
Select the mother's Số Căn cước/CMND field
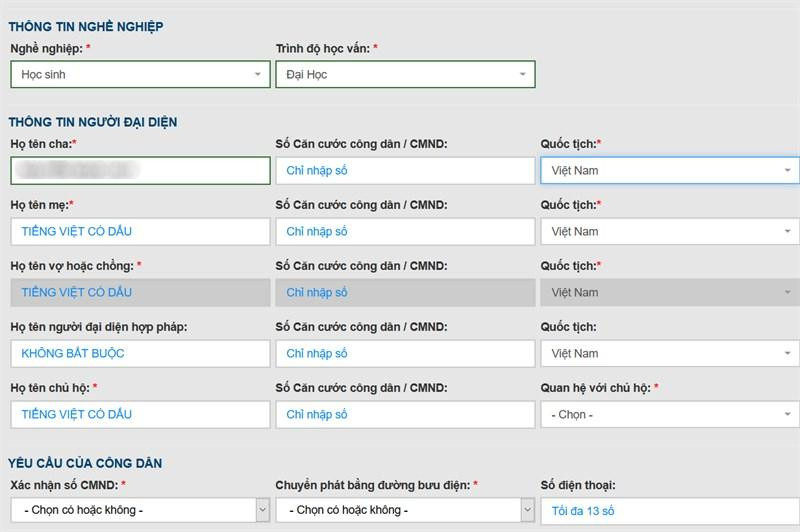[405, 231]
